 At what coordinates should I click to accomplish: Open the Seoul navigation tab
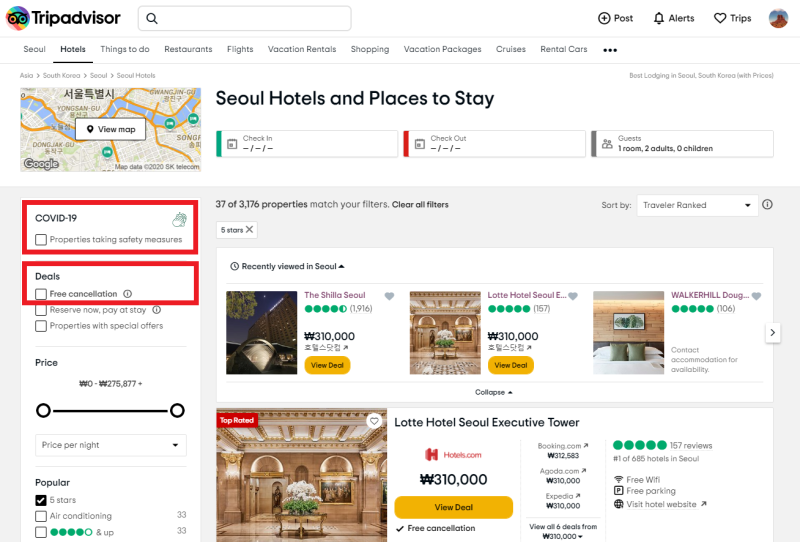34,49
